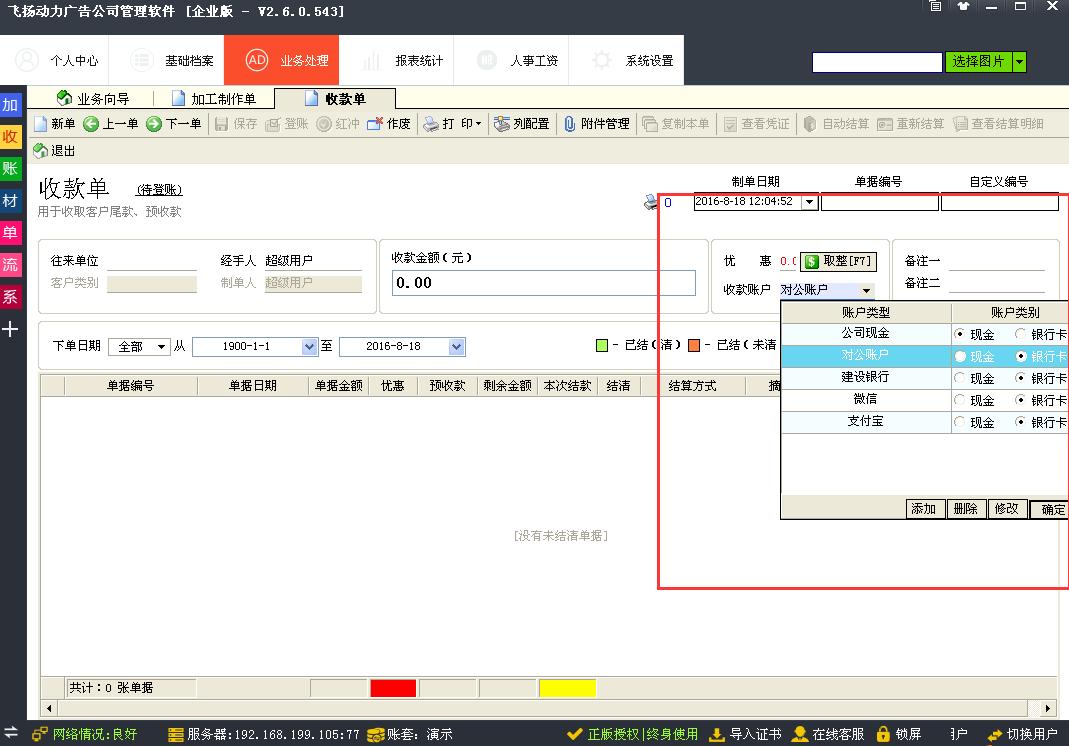Switch to the 加工制作单 tab
The height and width of the screenshot is (746, 1069).
tap(213, 98)
